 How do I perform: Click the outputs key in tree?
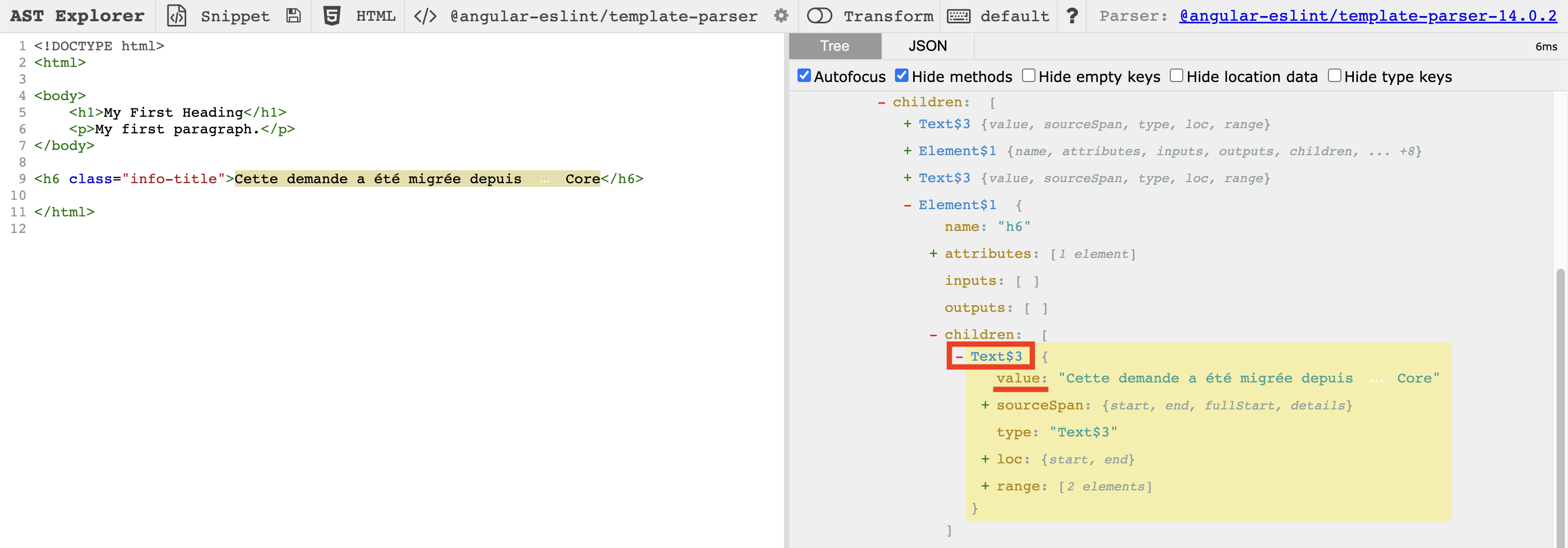974,308
